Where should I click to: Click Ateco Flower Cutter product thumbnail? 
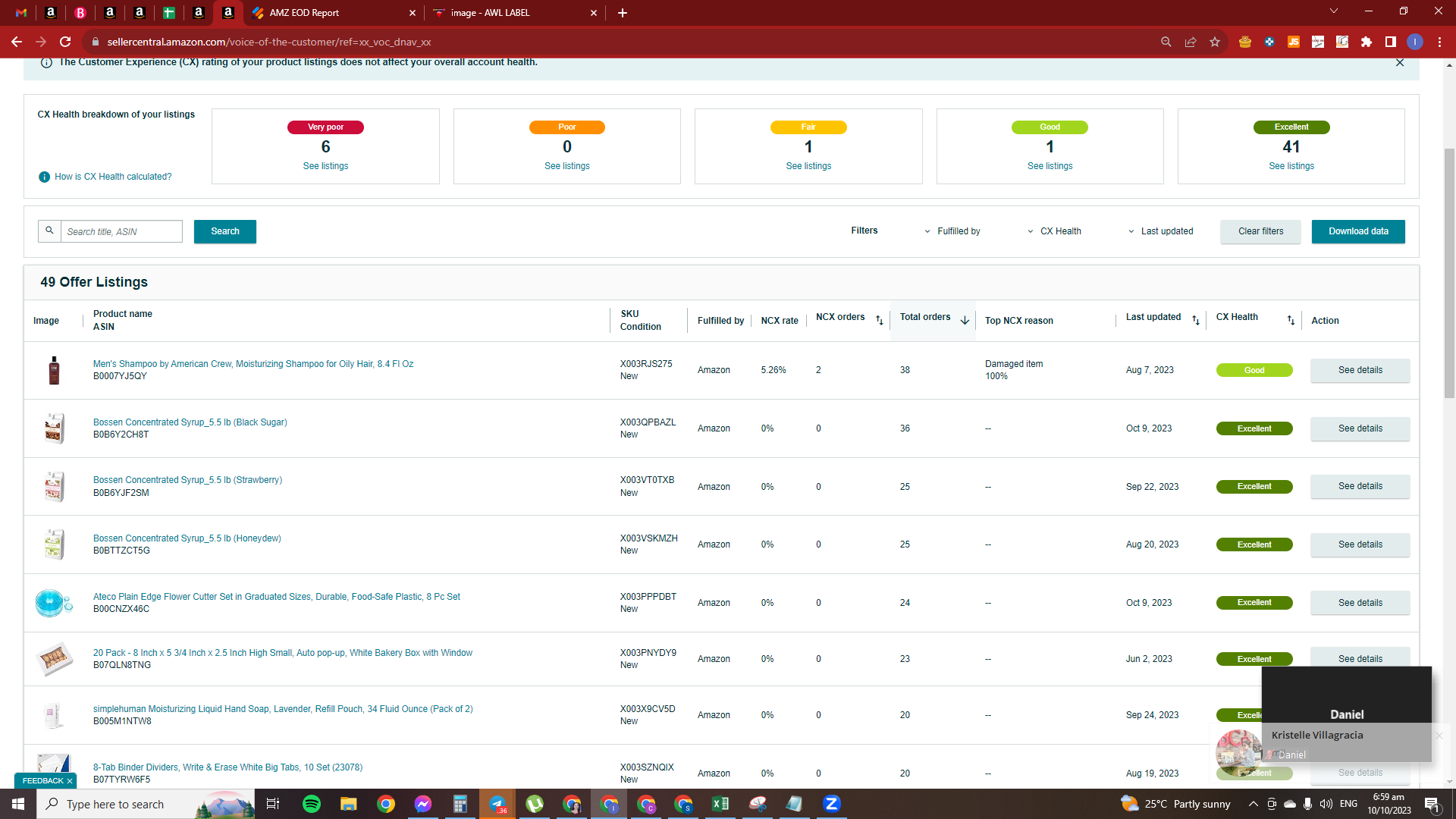tap(54, 603)
